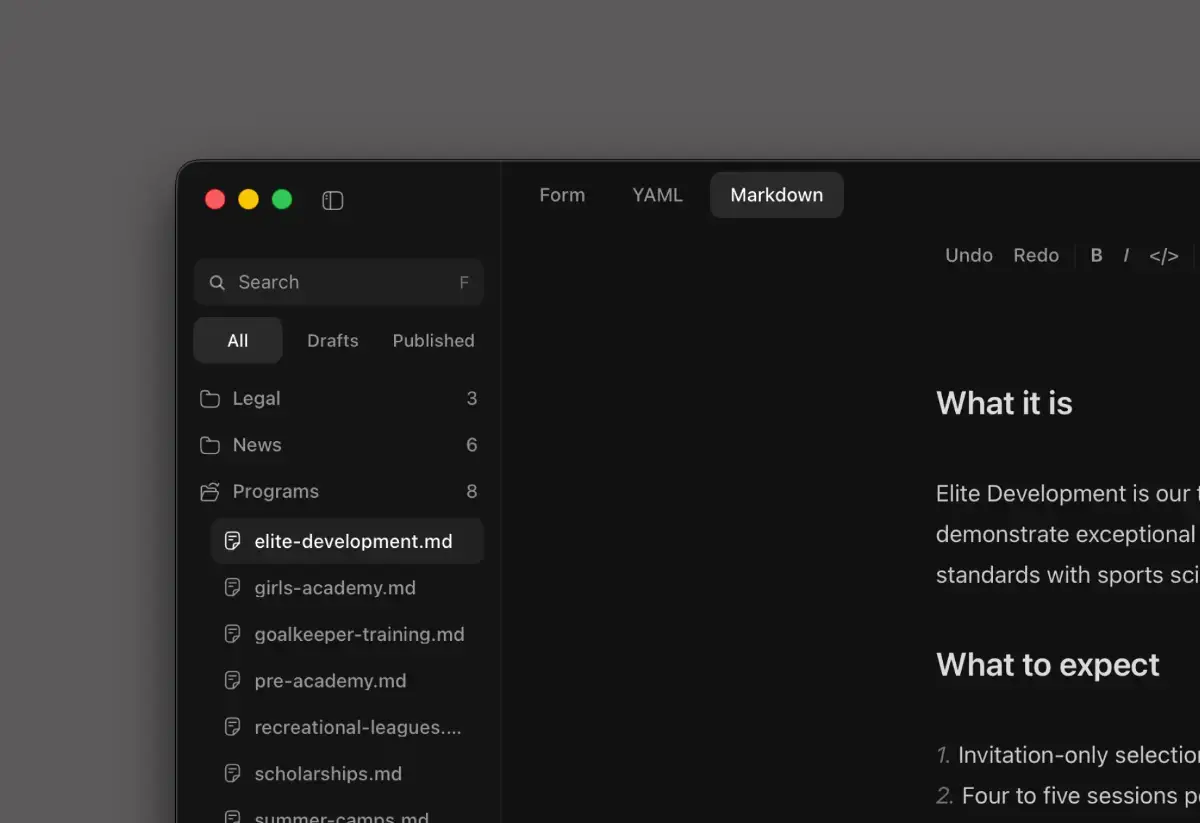This screenshot has width=1200, height=823.
Task: Click the "Elite Development is our" paragraph line
Action: 1067,494
